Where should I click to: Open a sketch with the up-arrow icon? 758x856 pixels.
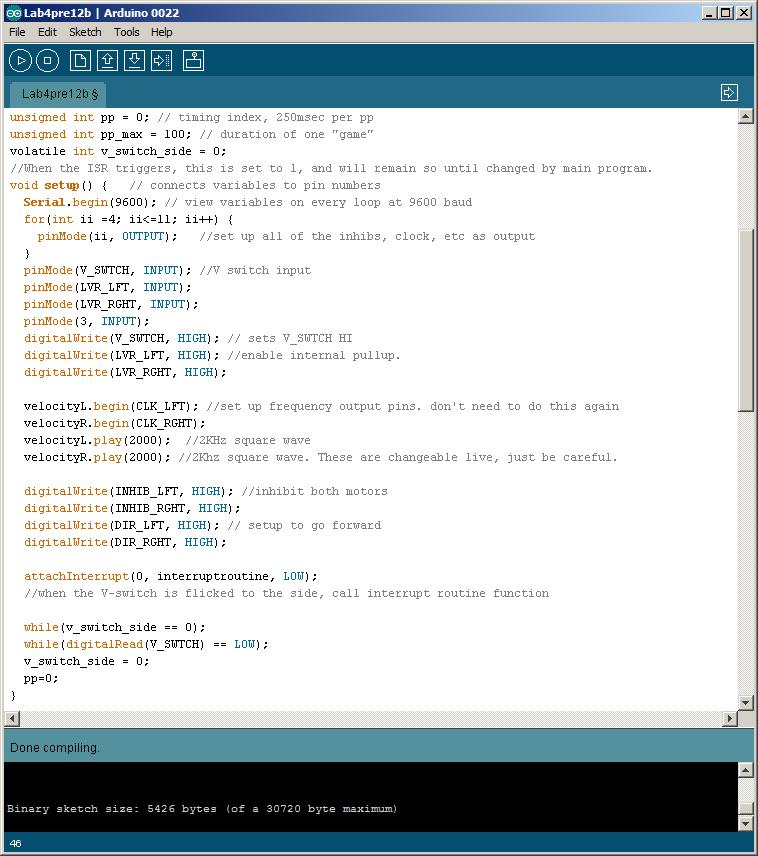[x=107, y=61]
